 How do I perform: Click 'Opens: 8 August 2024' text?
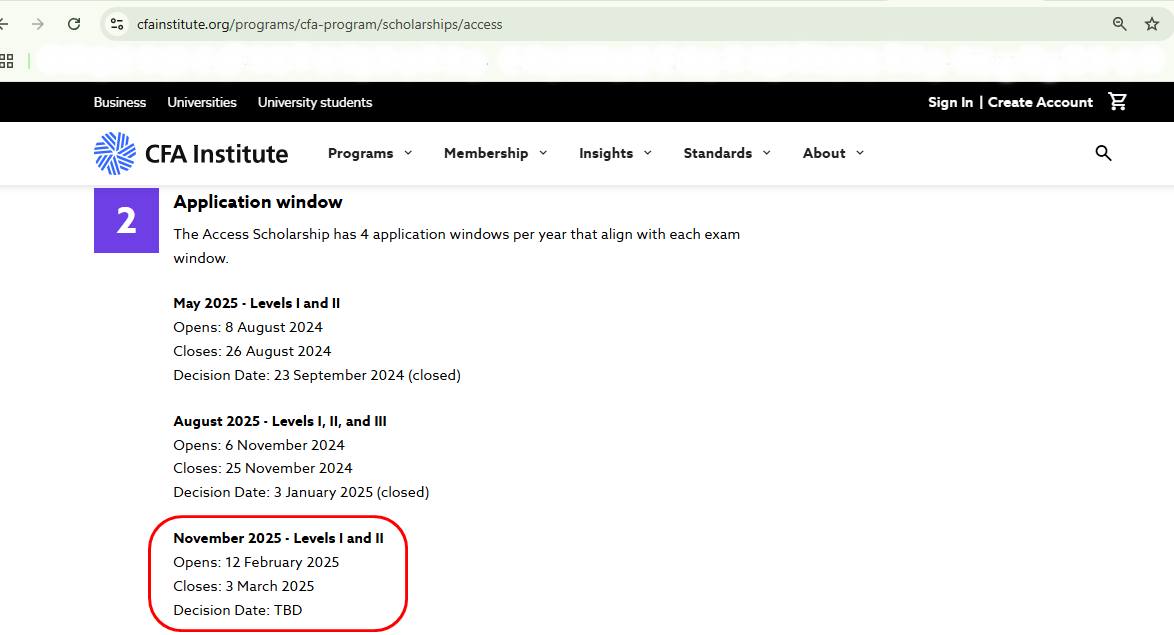pos(248,327)
